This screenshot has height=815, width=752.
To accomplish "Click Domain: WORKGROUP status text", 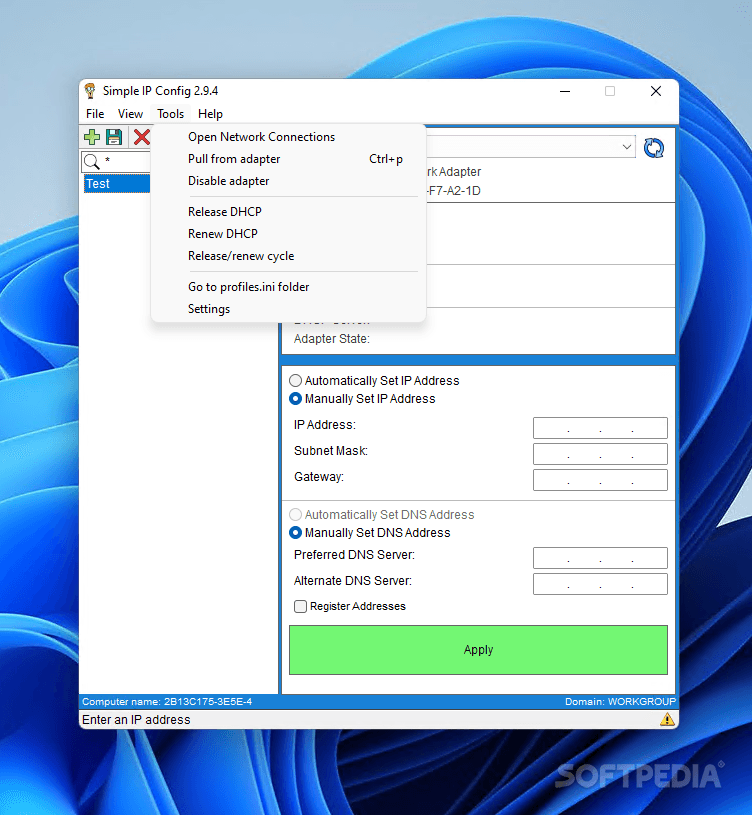I will pos(621,702).
